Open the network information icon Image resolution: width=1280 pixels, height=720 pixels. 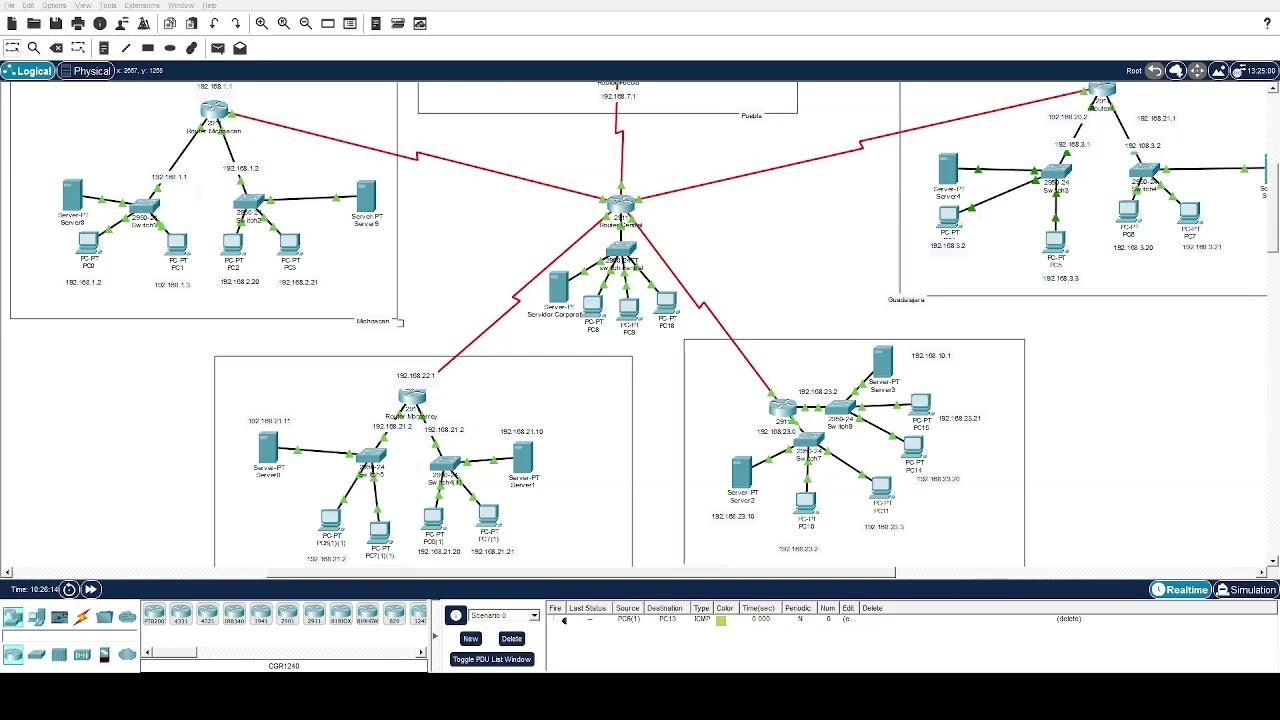(100, 23)
